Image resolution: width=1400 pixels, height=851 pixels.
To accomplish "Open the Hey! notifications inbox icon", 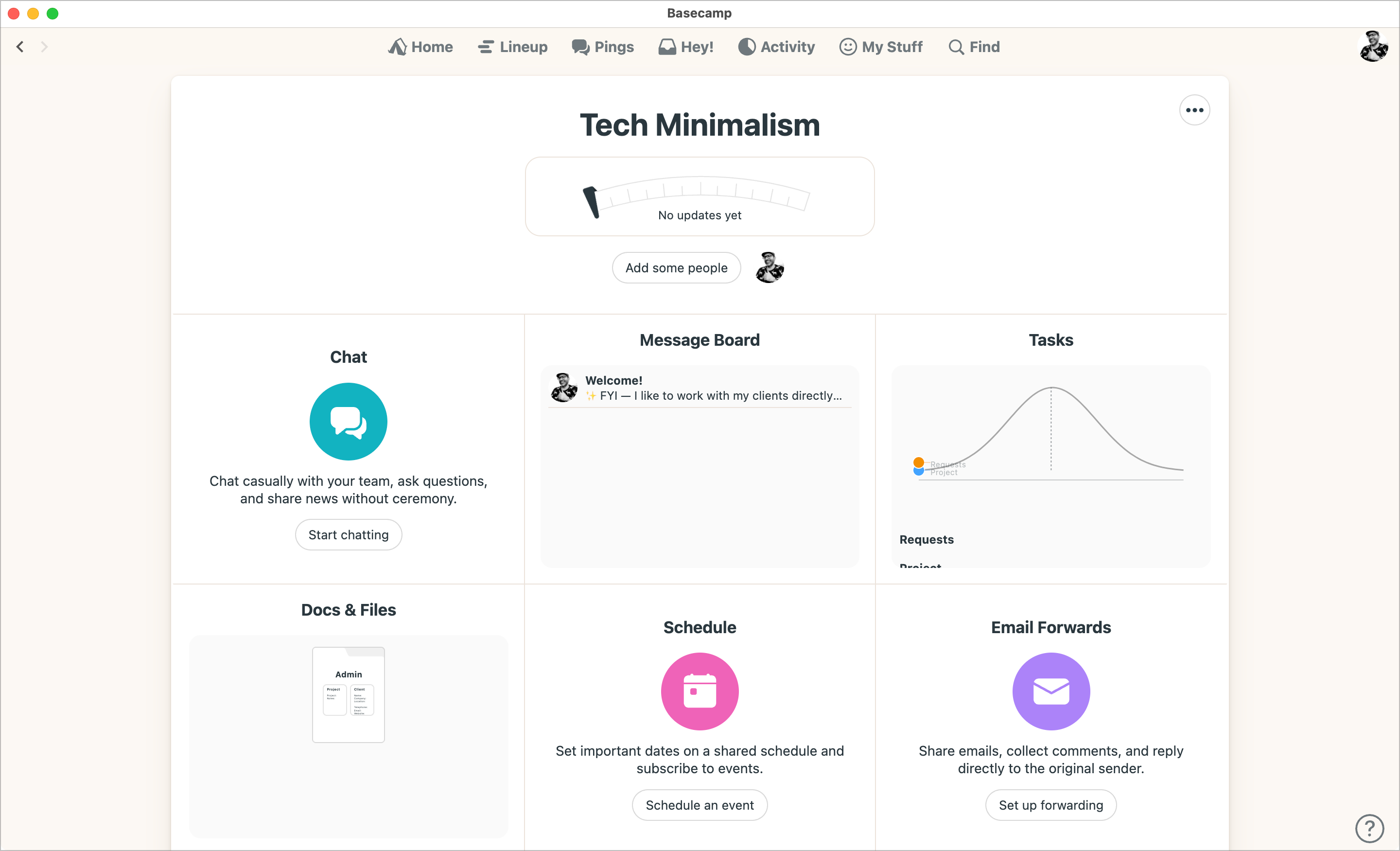I will coord(667,47).
